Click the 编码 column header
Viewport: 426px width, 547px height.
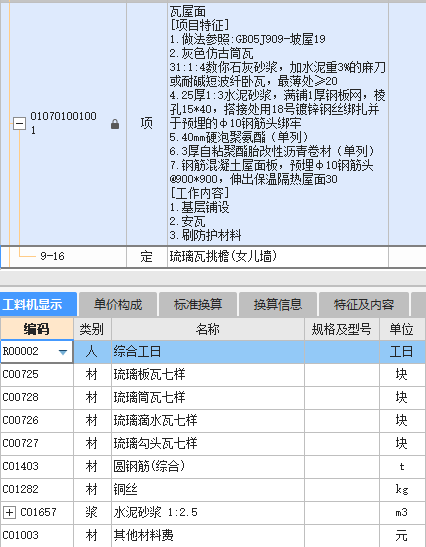(37, 329)
